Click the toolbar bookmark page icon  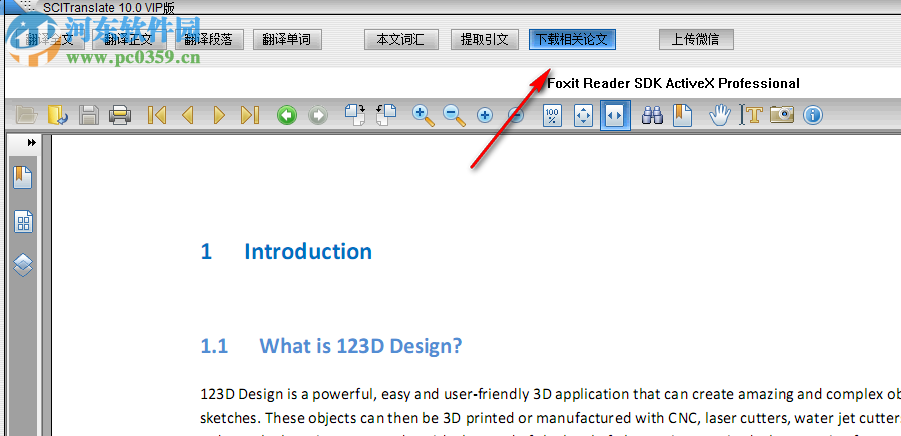[x=683, y=115]
